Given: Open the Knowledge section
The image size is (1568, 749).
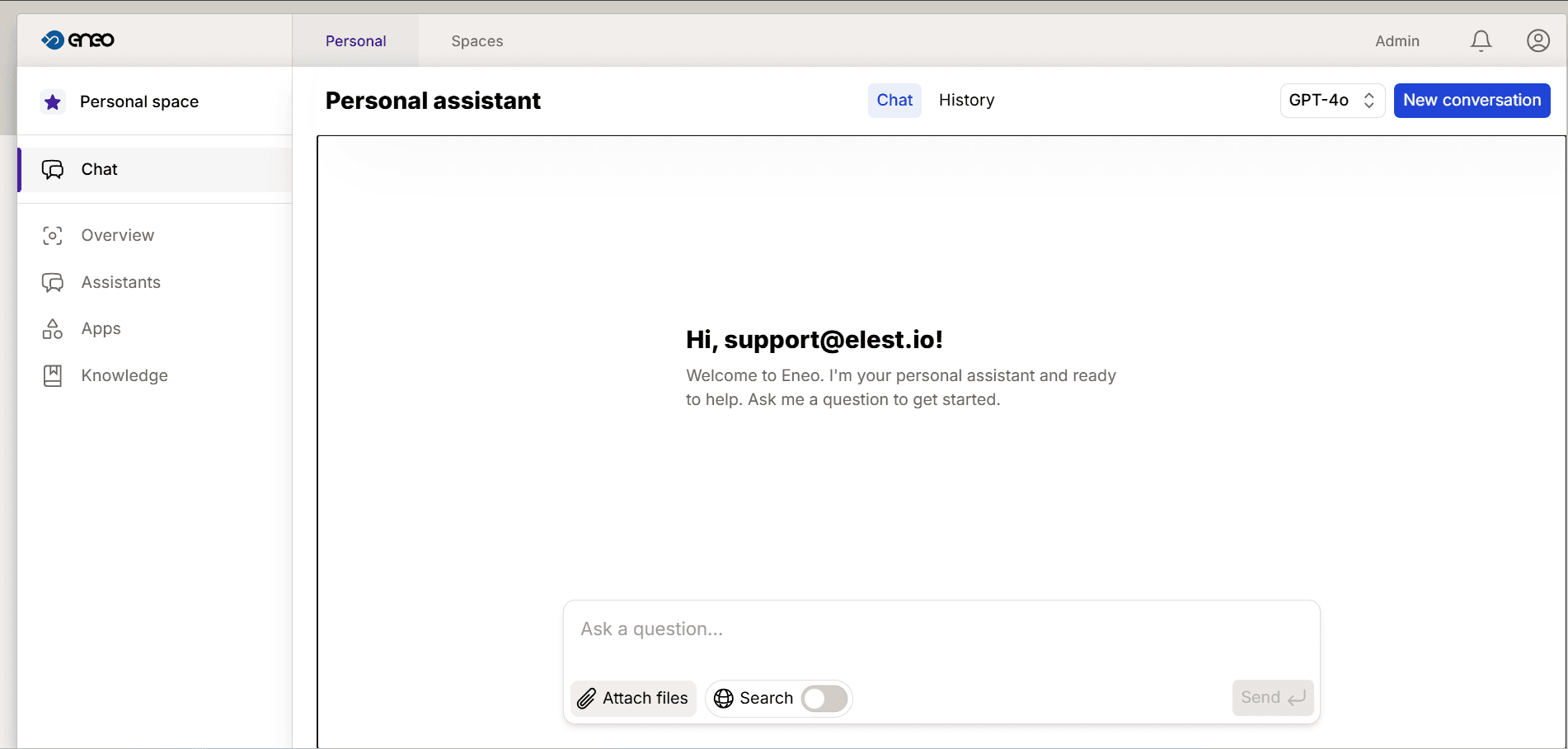Looking at the screenshot, I should tap(123, 375).
